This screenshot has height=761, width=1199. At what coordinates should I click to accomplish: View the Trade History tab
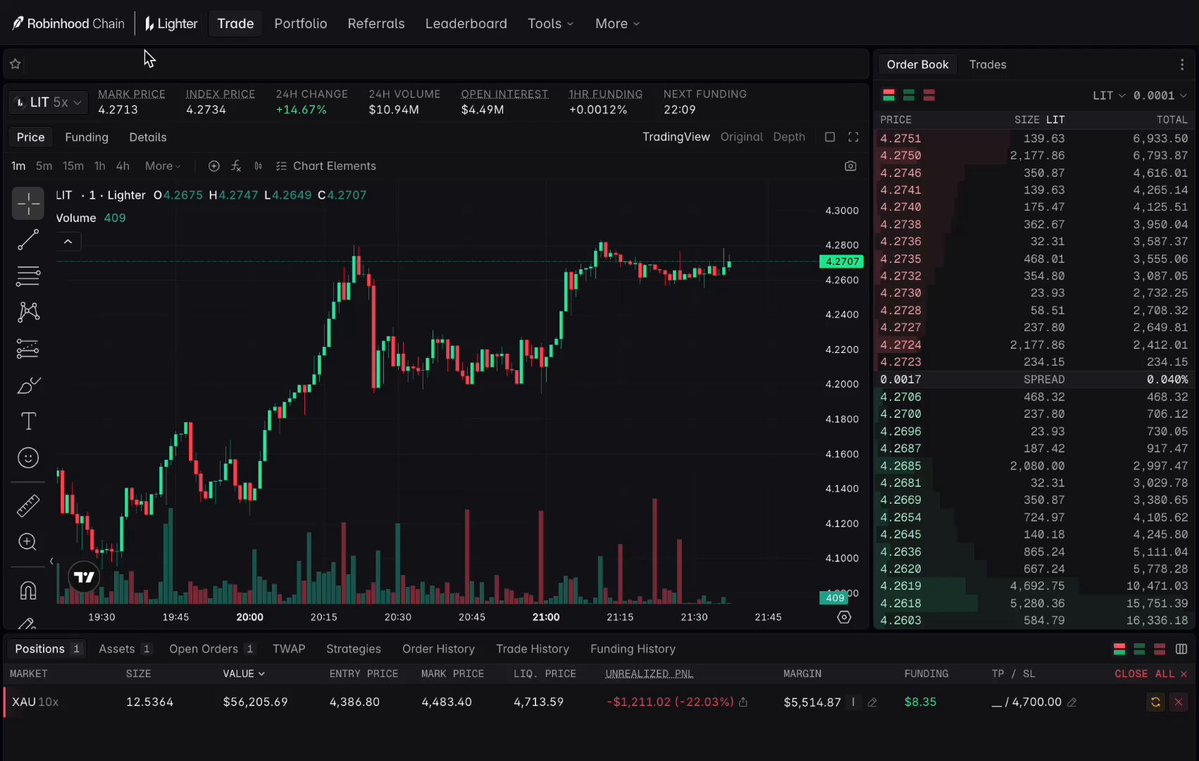point(532,649)
